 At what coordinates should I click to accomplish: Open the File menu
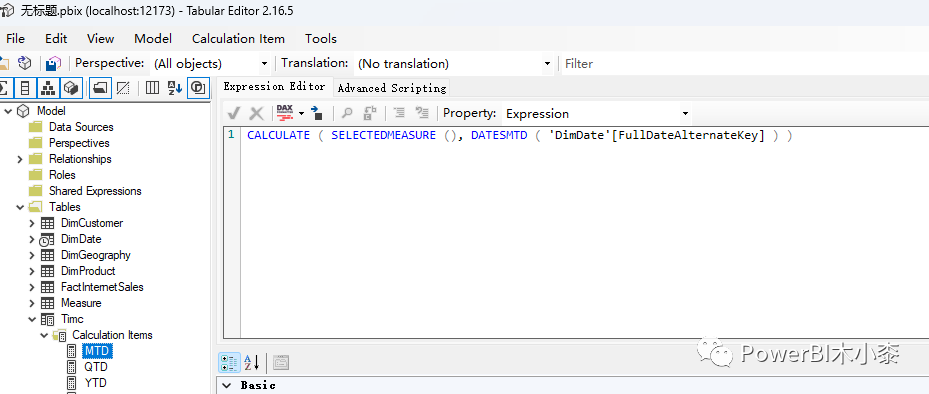pos(15,39)
